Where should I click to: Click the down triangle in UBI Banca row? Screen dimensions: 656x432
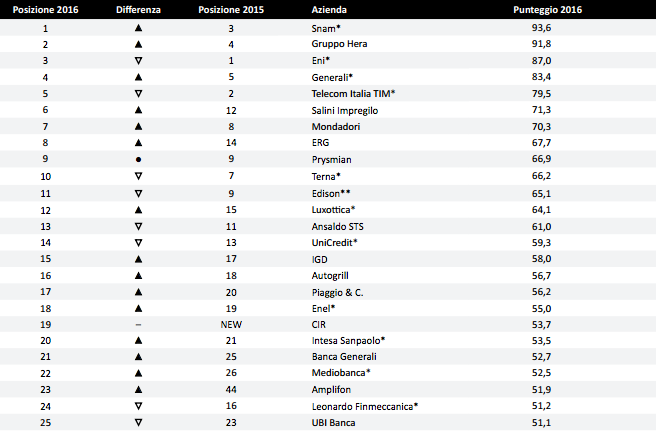[138, 422]
